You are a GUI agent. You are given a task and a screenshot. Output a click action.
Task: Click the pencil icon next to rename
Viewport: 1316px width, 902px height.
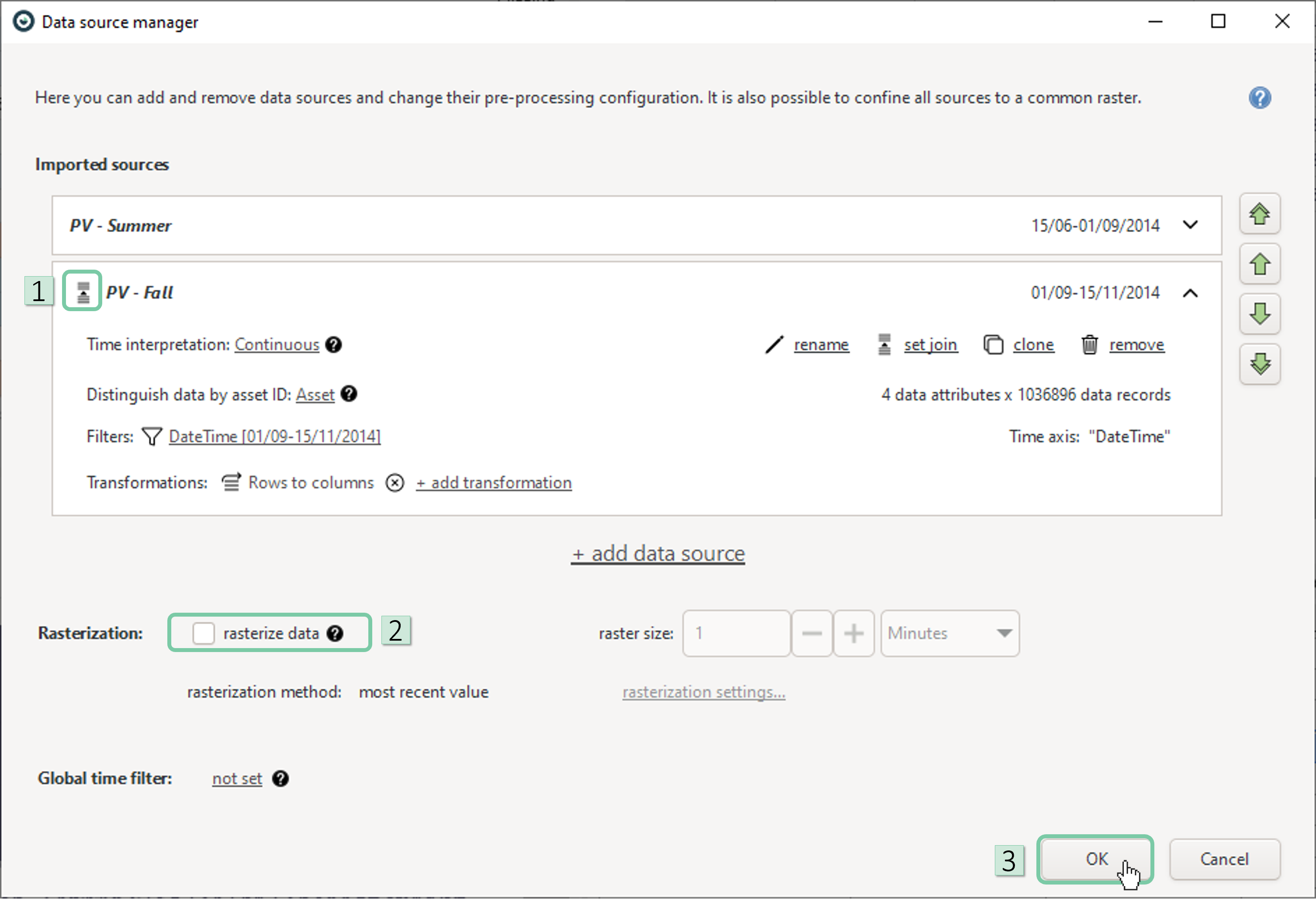click(774, 345)
